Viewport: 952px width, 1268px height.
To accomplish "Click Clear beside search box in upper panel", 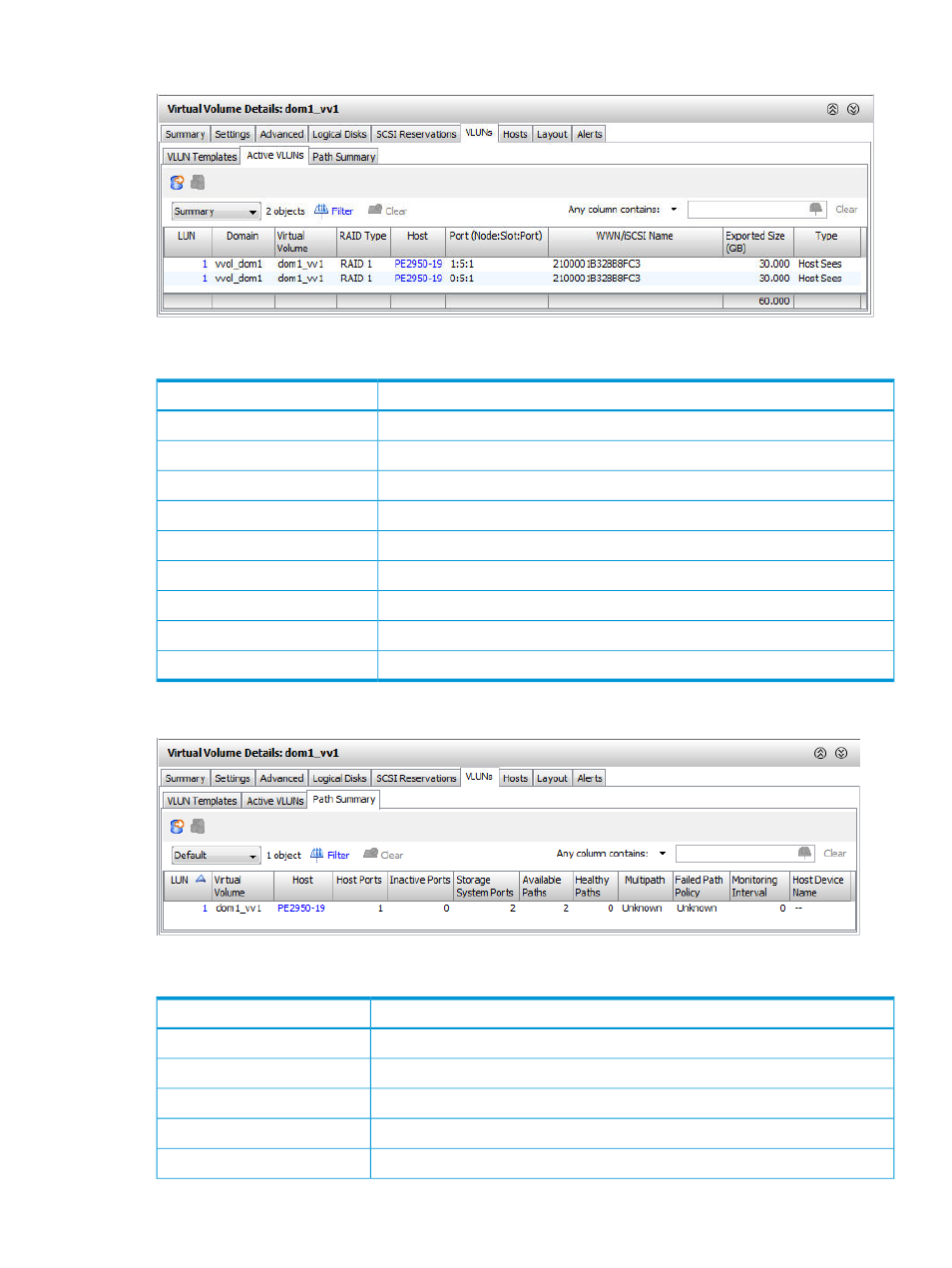I will (846, 210).
